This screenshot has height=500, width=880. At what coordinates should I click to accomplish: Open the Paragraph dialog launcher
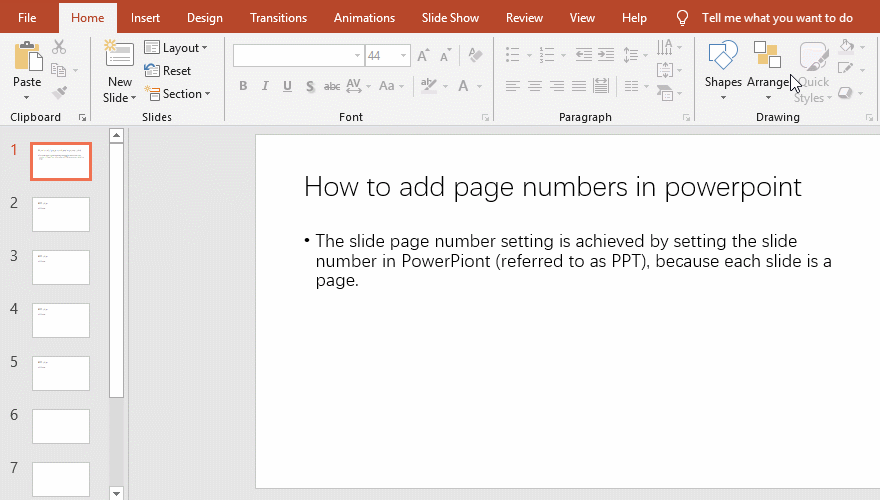pyautogui.click(x=686, y=117)
